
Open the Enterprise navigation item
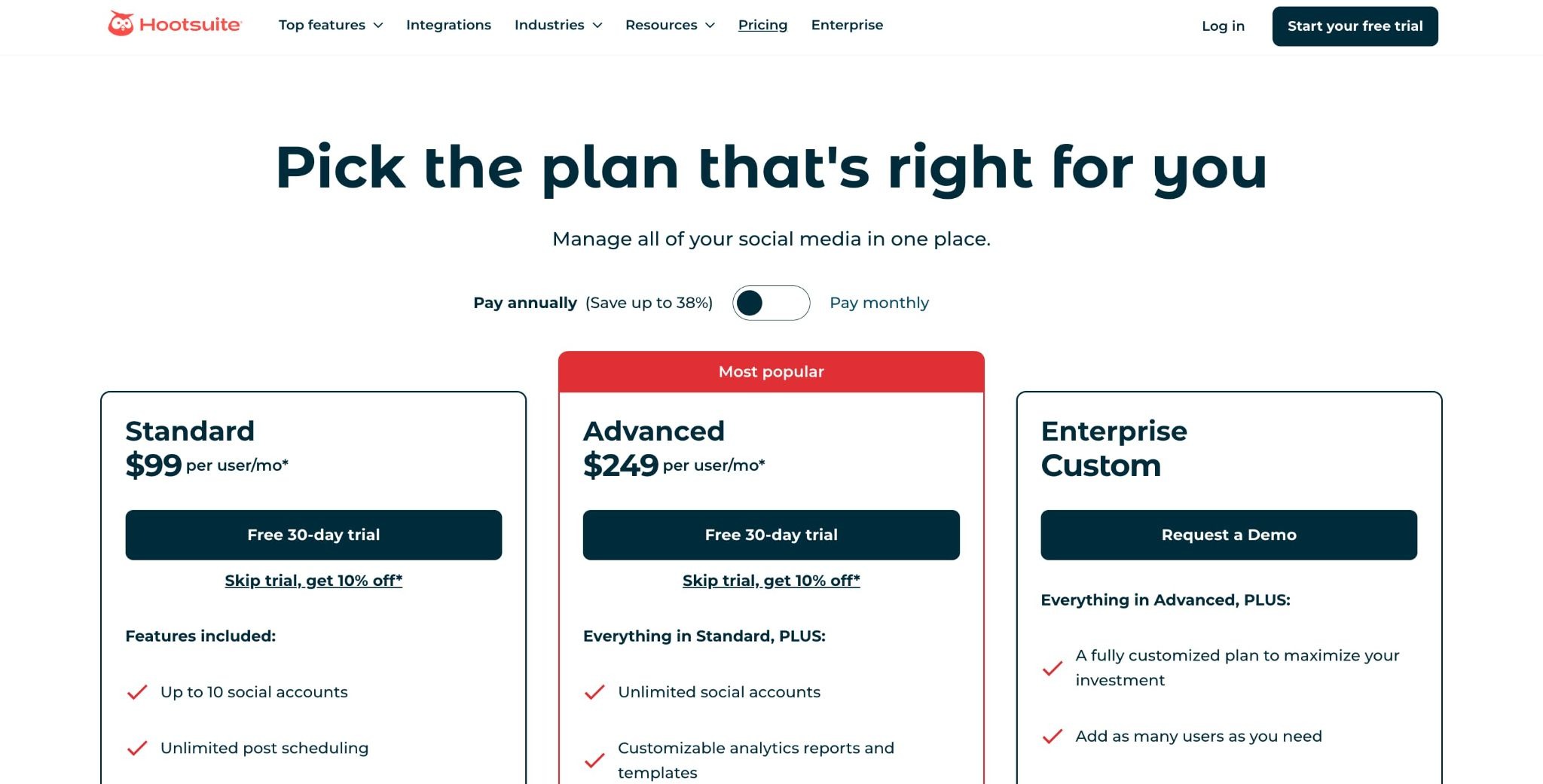click(847, 25)
